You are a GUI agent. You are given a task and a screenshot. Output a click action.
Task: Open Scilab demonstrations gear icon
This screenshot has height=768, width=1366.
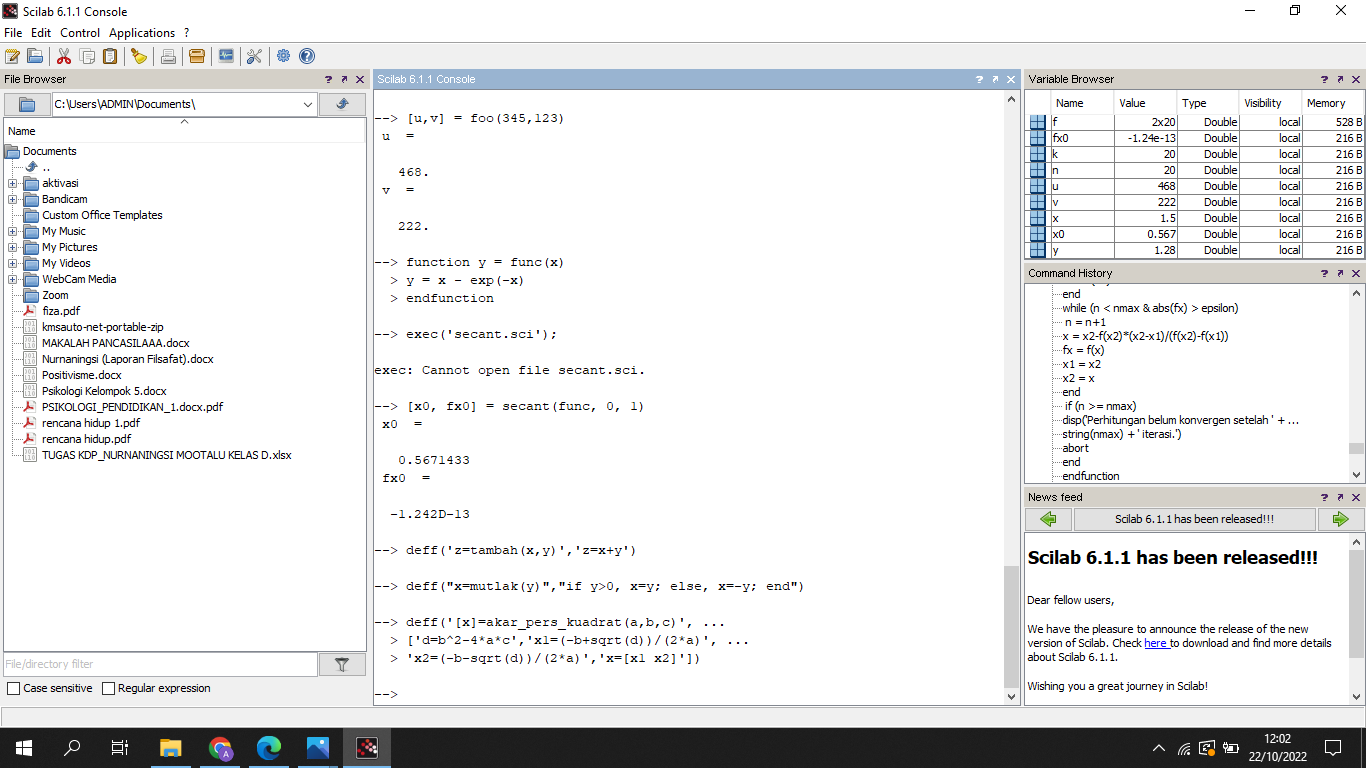[284, 56]
